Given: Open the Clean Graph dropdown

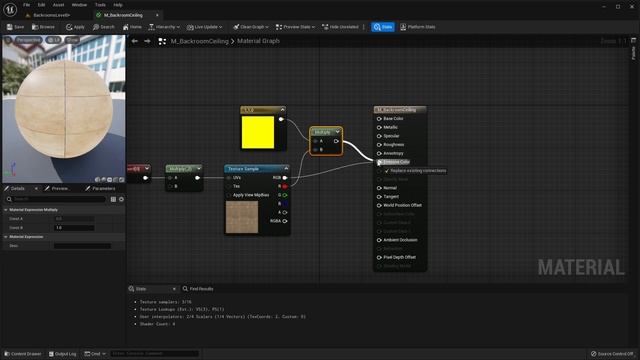Looking at the screenshot, I should tap(251, 27).
